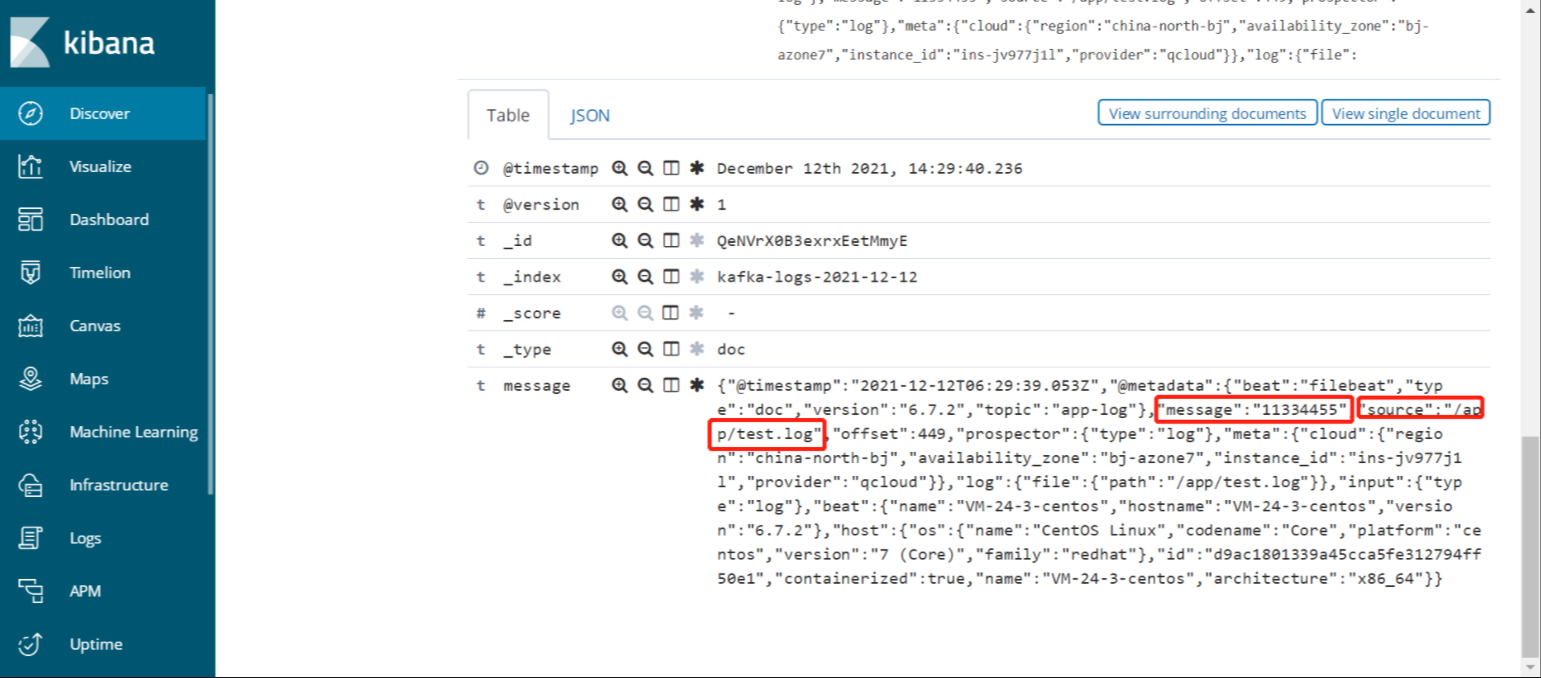Open Discover from the sidebar
The width and height of the screenshot is (1541, 678).
pyautogui.click(x=103, y=113)
